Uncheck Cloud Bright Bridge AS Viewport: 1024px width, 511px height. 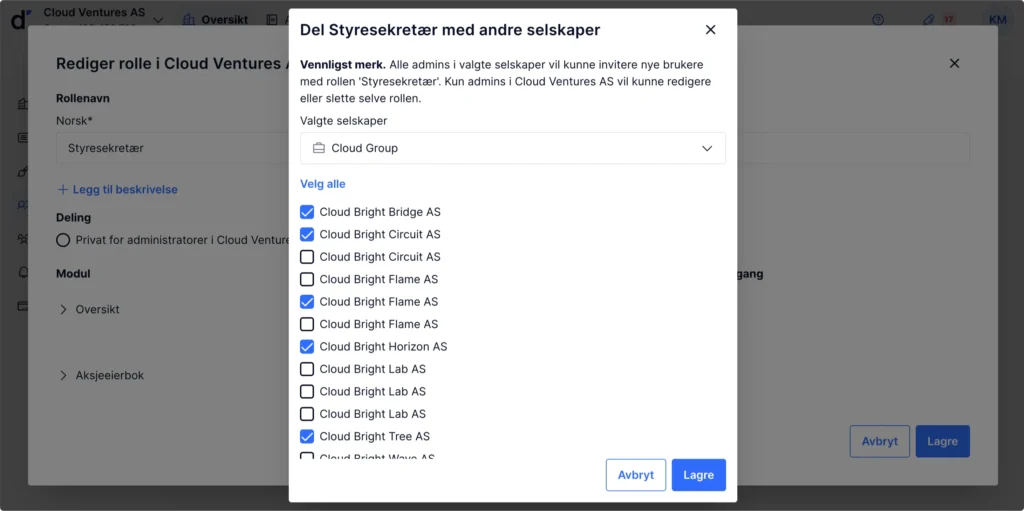307,212
